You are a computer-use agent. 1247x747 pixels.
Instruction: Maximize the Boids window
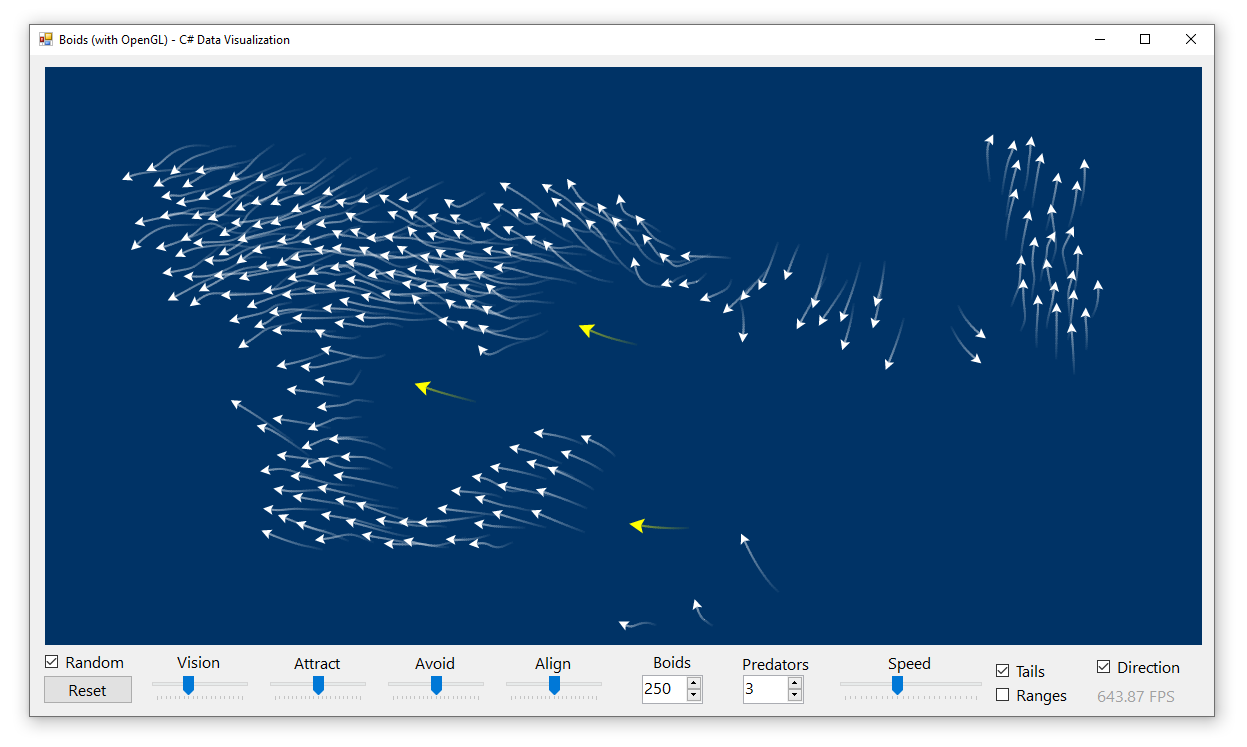[1145, 40]
